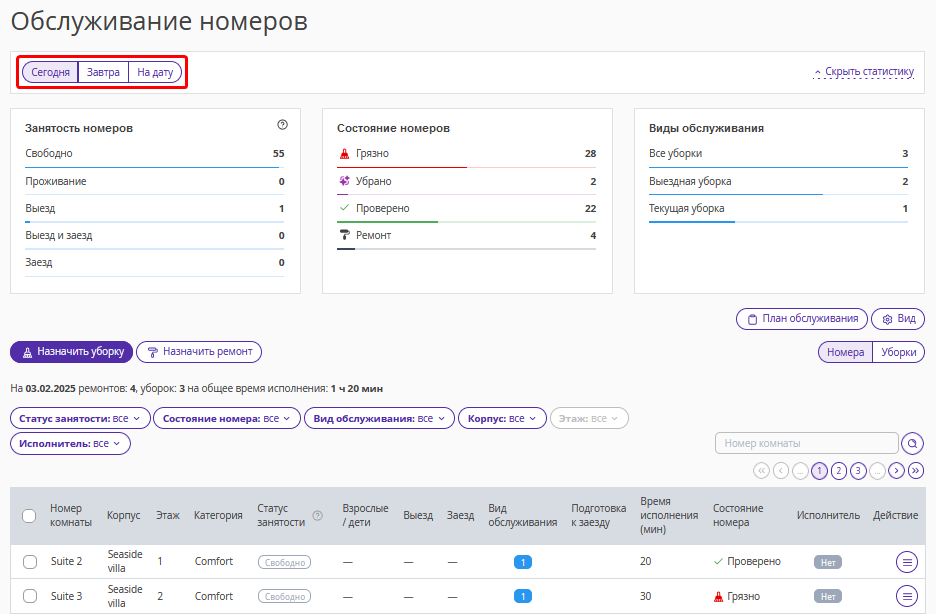Open action menu for Suite 2 row

tap(907, 562)
